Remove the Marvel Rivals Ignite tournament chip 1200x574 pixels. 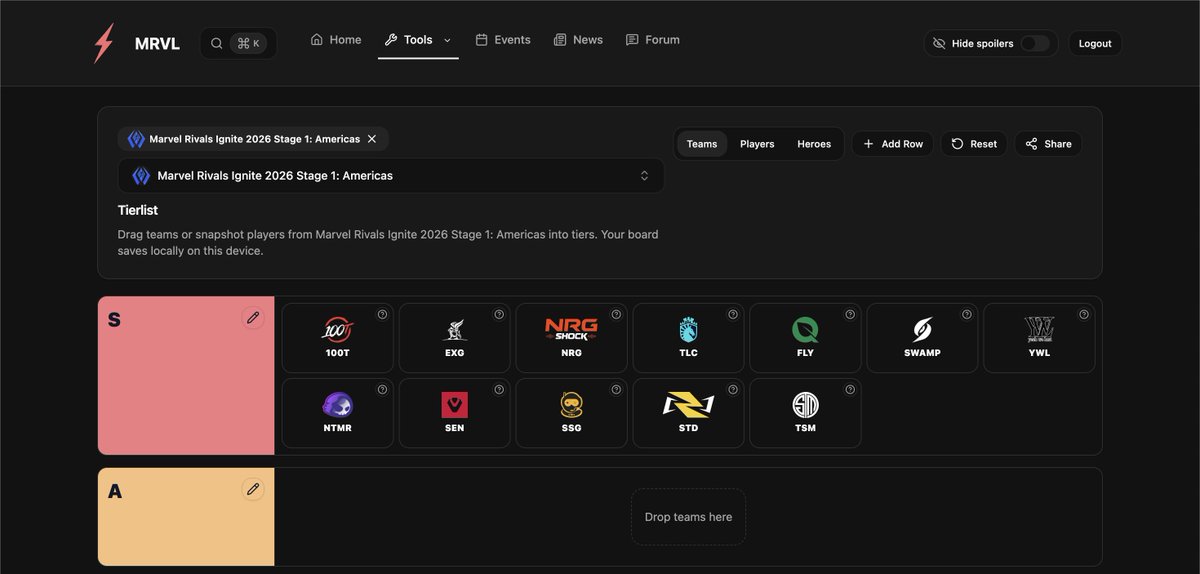(372, 139)
